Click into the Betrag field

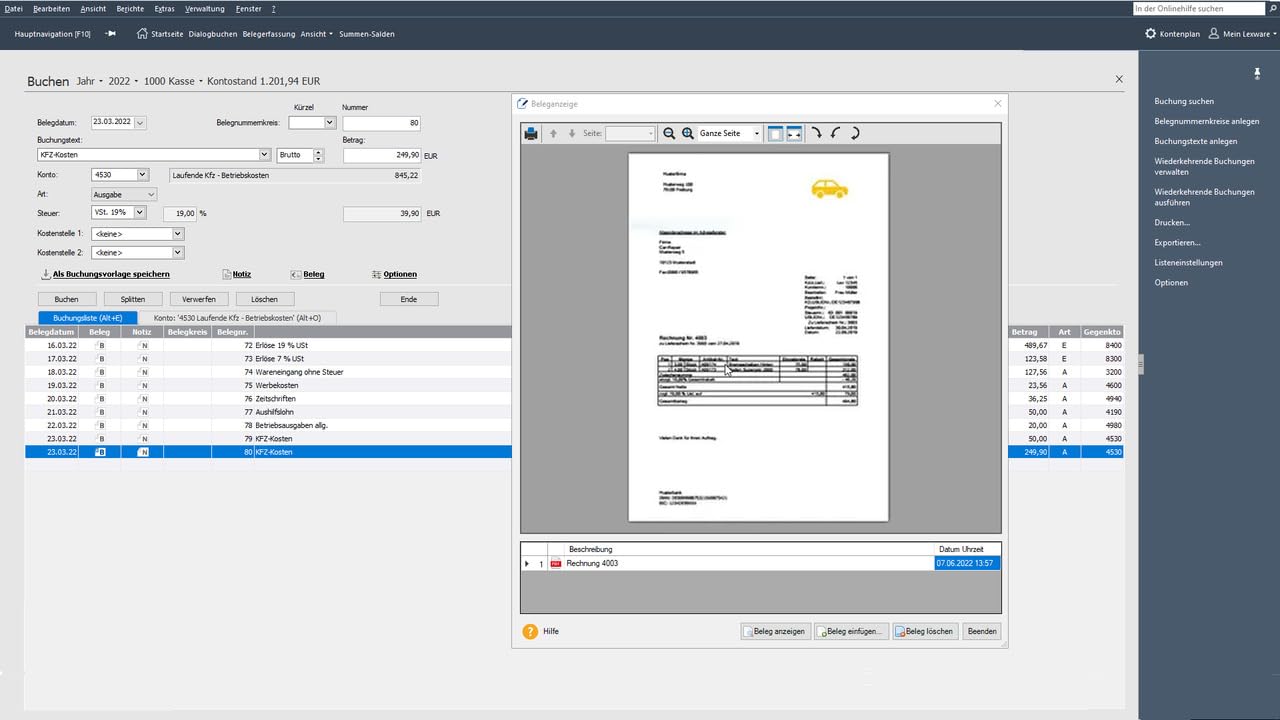[x=382, y=155]
